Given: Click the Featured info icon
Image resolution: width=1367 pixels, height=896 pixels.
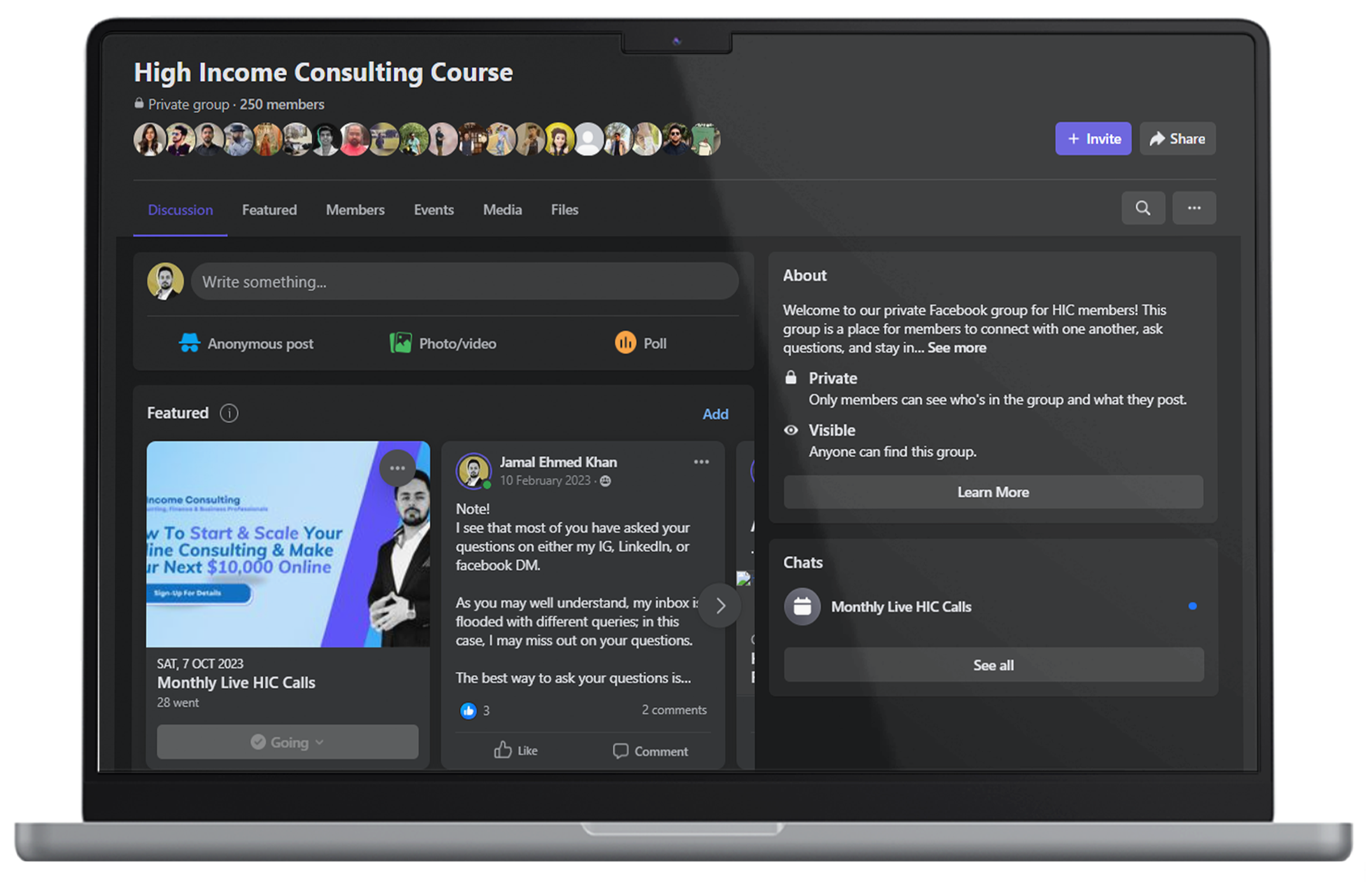Looking at the screenshot, I should pyautogui.click(x=229, y=414).
